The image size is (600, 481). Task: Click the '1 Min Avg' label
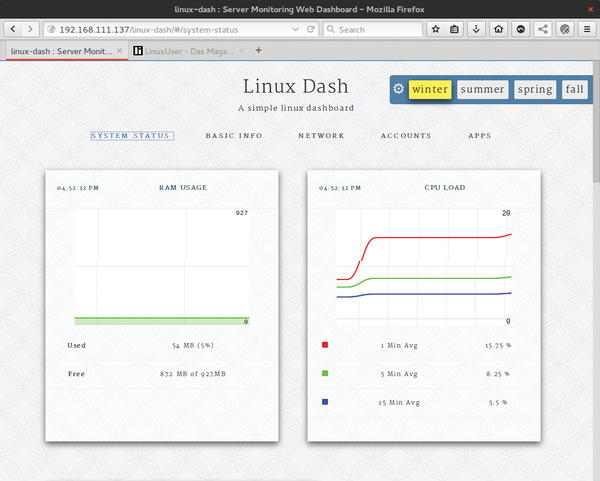(399, 346)
